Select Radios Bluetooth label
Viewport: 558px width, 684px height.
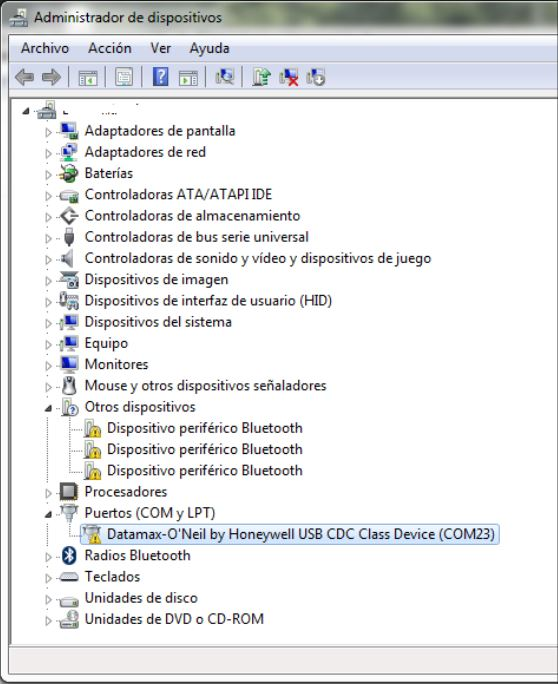[x=137, y=555]
